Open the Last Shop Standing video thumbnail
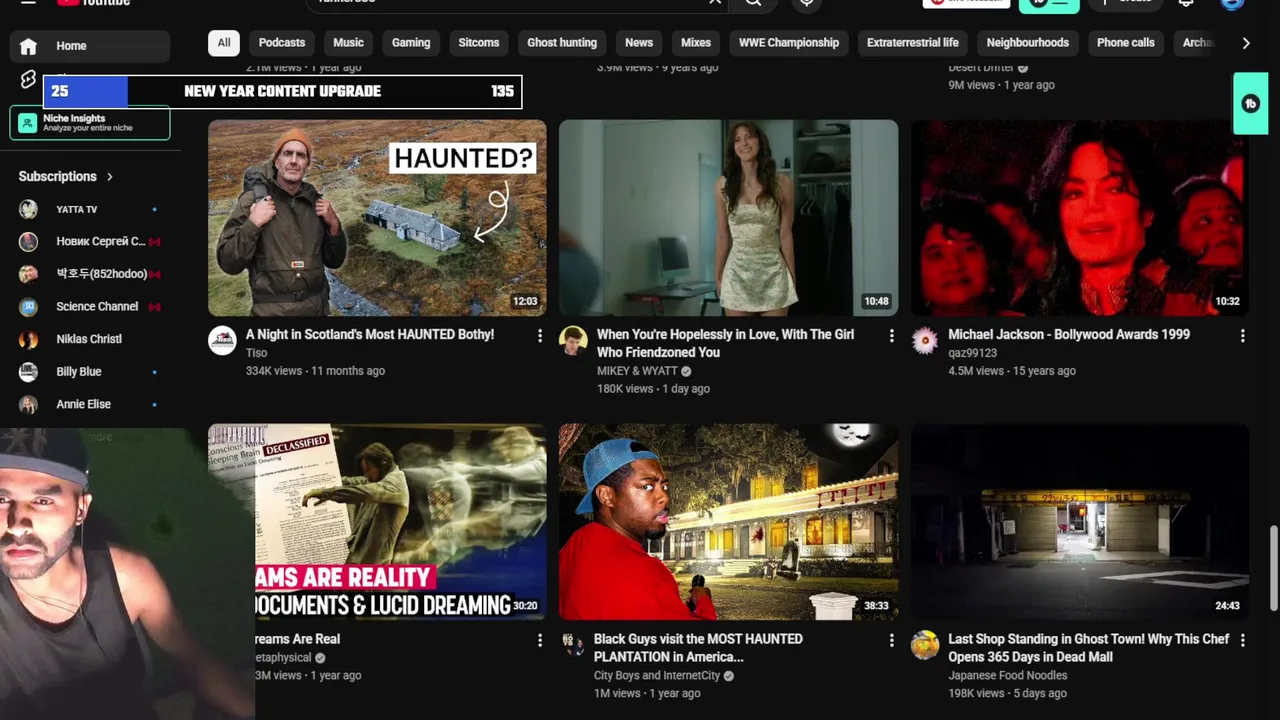Image resolution: width=1280 pixels, height=720 pixels. point(1080,522)
